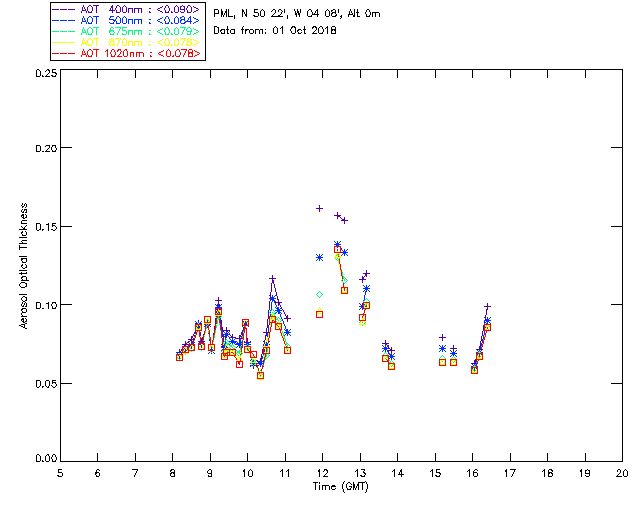The width and height of the screenshot is (640, 512).
Task: Click the x-axis tick label 14
Action: click(398, 473)
